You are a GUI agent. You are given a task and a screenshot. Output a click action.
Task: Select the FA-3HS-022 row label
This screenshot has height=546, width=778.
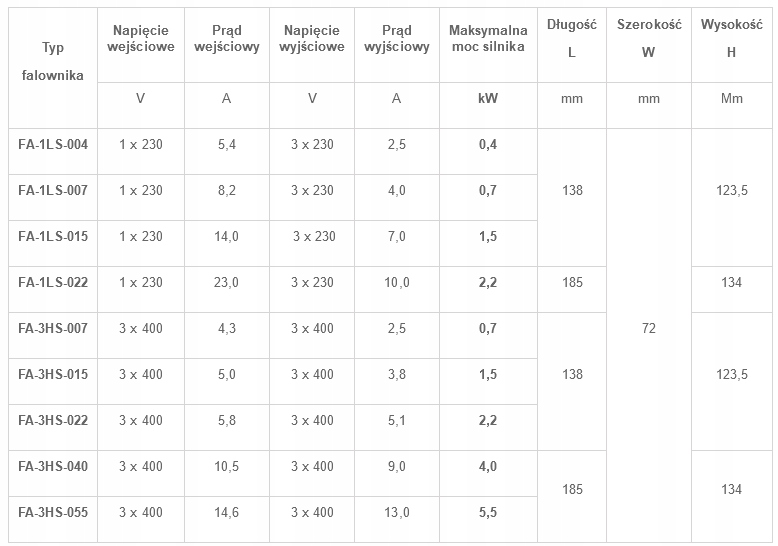click(x=53, y=420)
